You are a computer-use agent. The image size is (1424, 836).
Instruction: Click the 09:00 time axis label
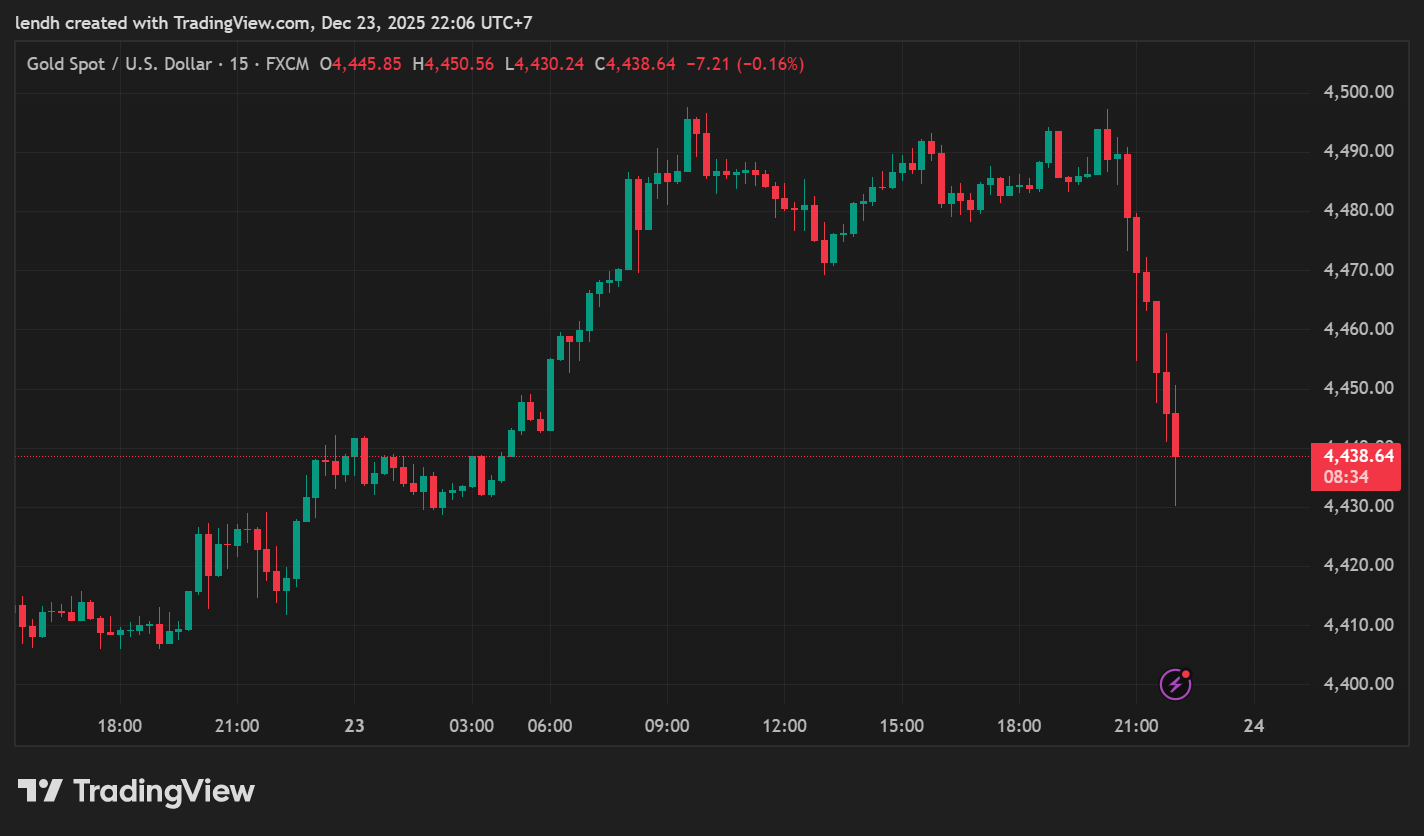pos(667,726)
